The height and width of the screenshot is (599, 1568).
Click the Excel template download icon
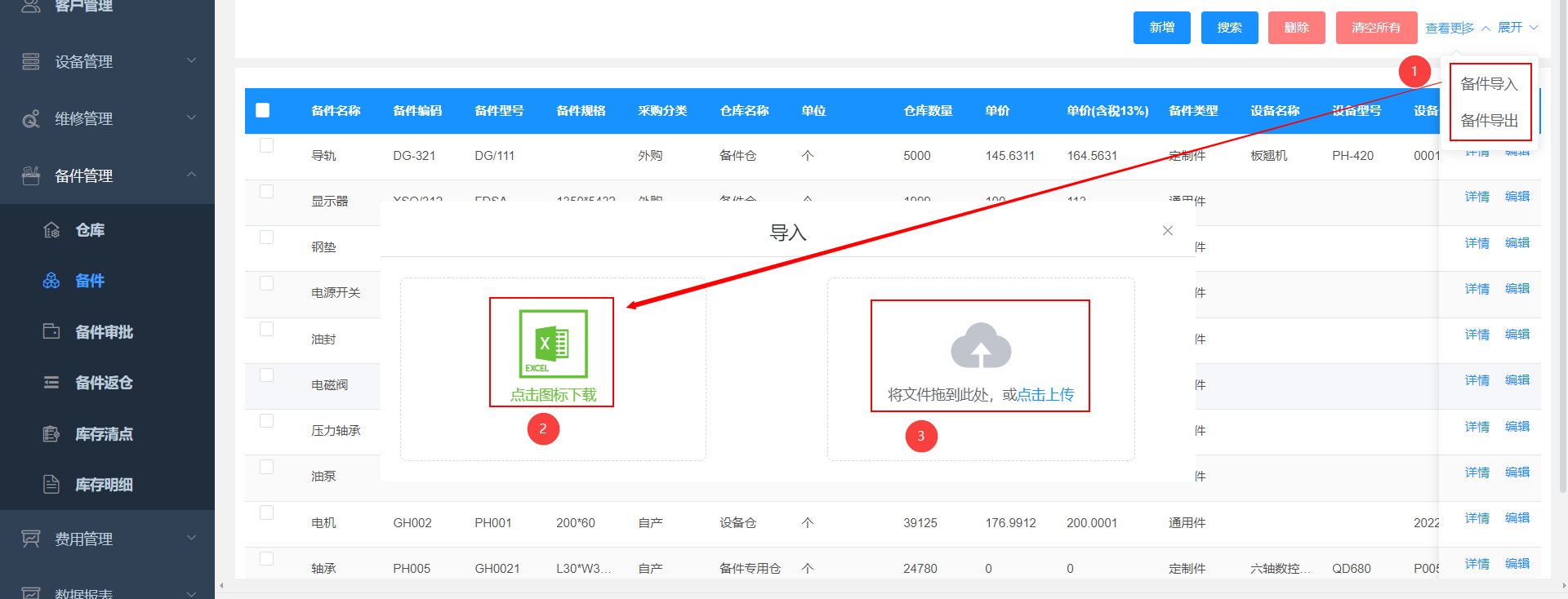pos(553,344)
